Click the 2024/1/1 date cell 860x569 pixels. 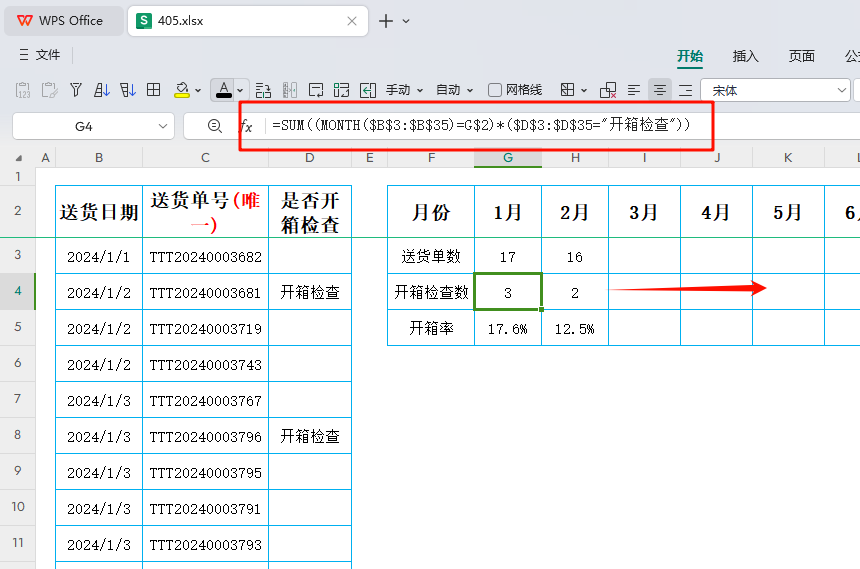[99, 256]
